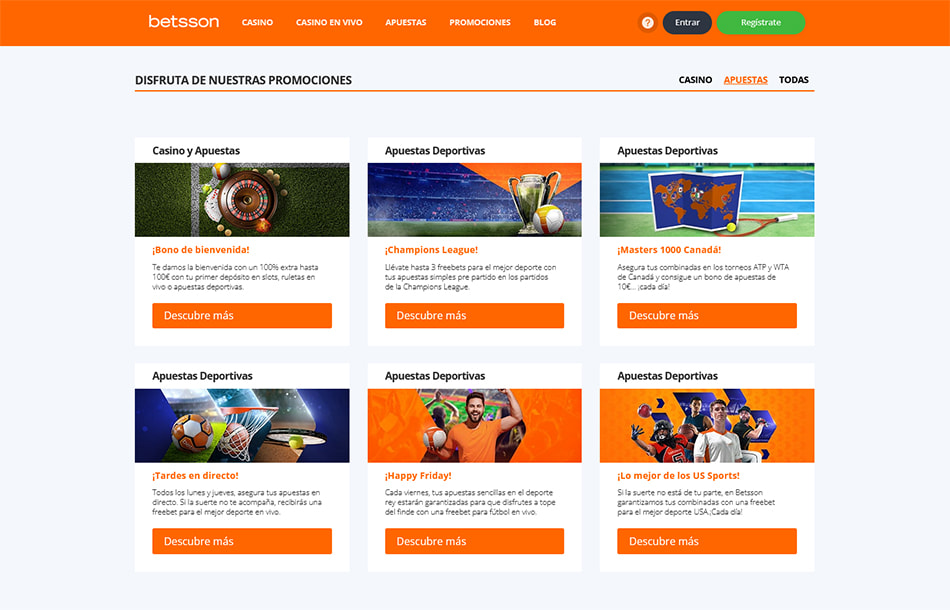Click the betsson logo

click(184, 22)
